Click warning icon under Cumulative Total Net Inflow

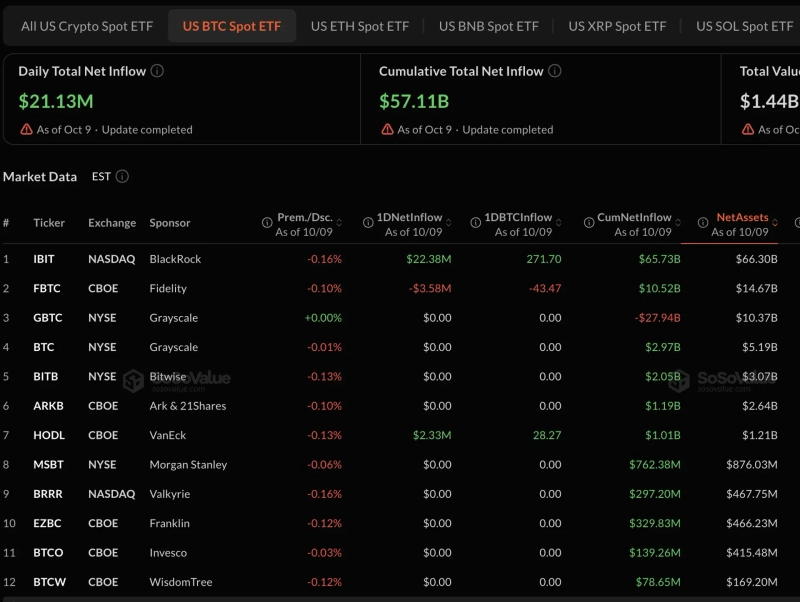point(387,130)
